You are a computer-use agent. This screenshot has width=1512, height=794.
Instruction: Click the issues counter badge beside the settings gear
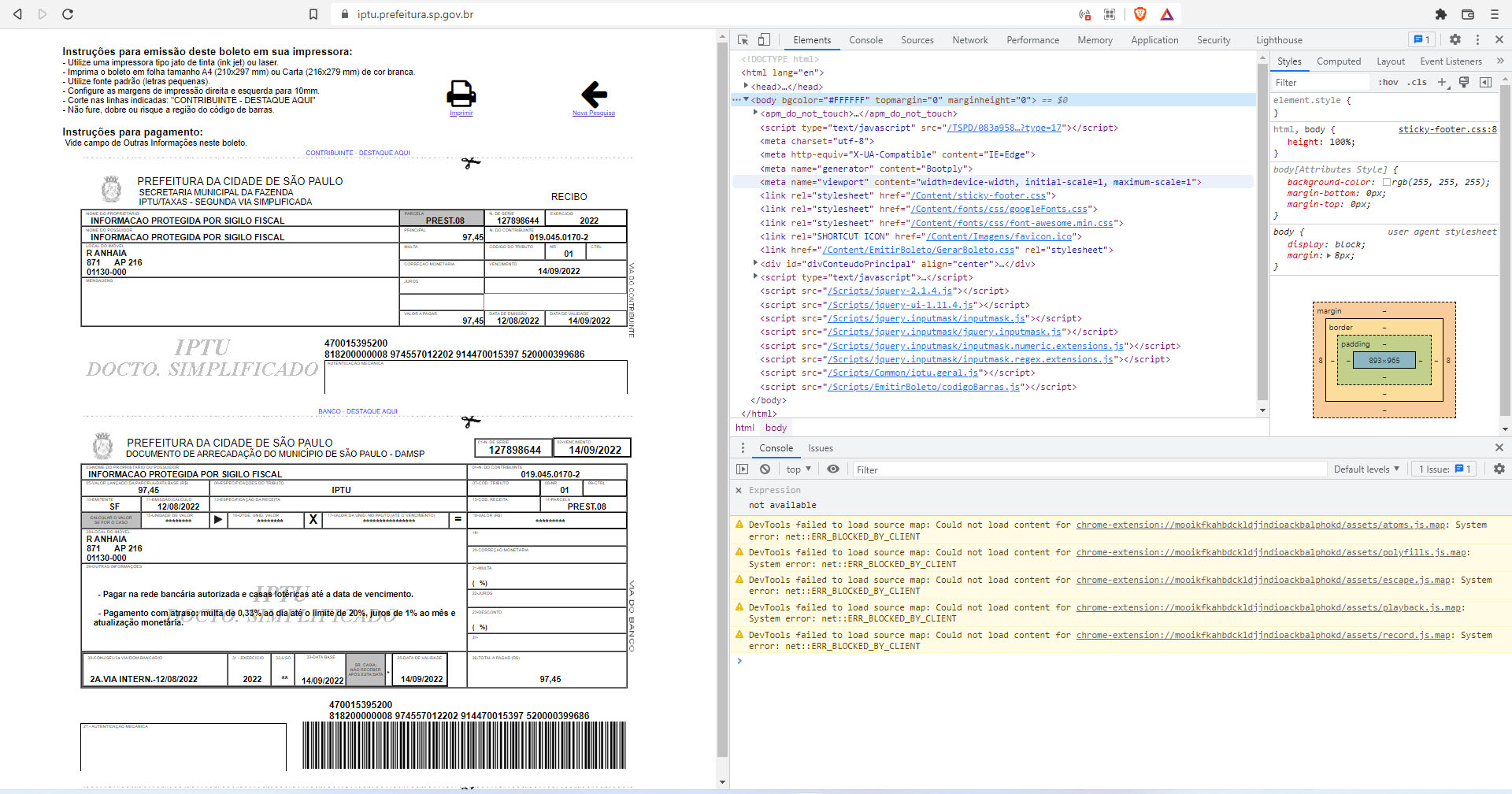1421,39
